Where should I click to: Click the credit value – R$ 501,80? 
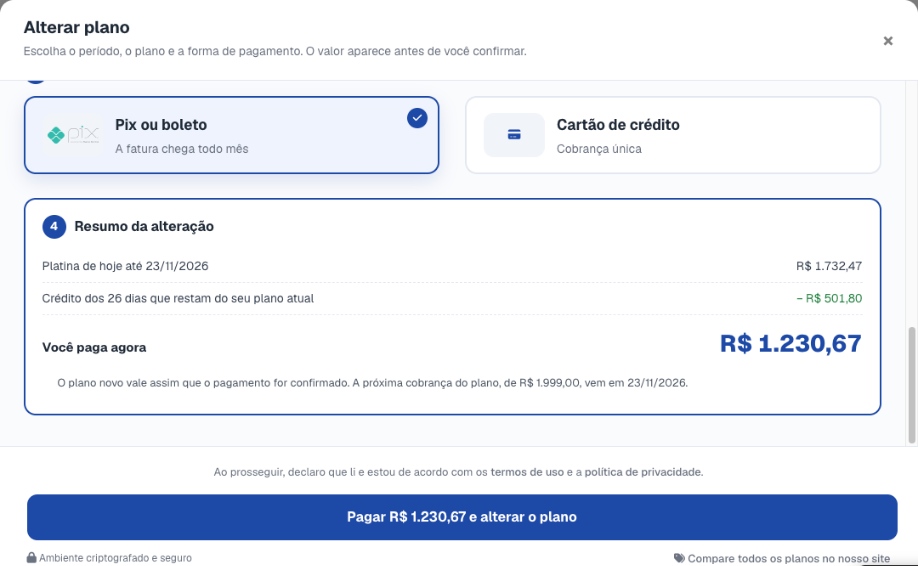click(829, 299)
